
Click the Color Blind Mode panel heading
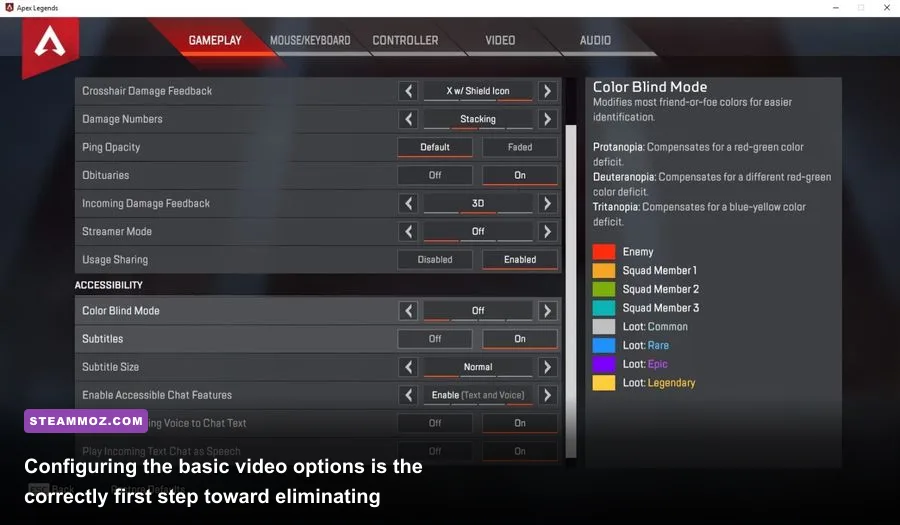tap(650, 87)
